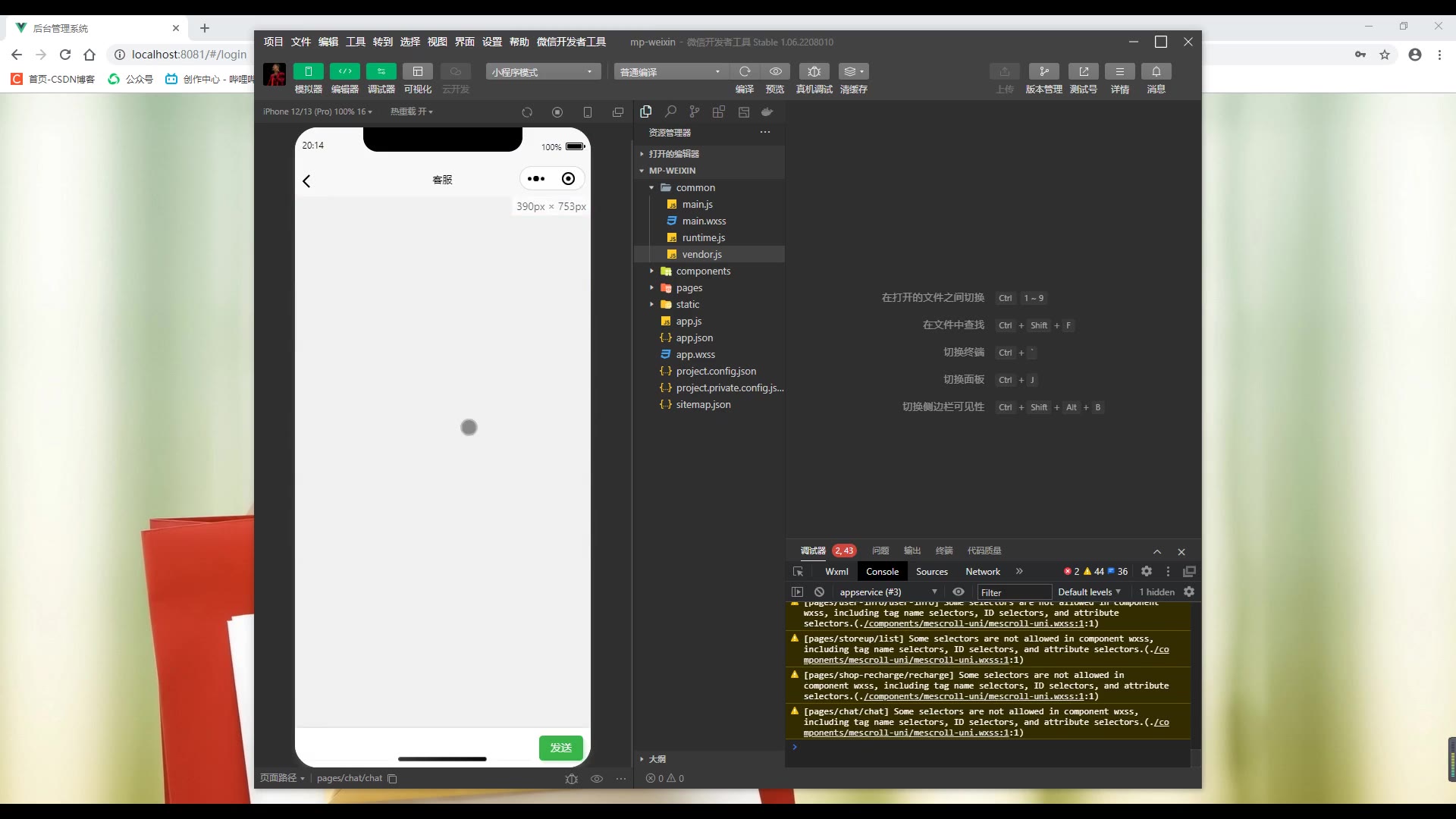Open the 微信开发者工具 menu
Viewport: 1456px width, 819px height.
[571, 42]
